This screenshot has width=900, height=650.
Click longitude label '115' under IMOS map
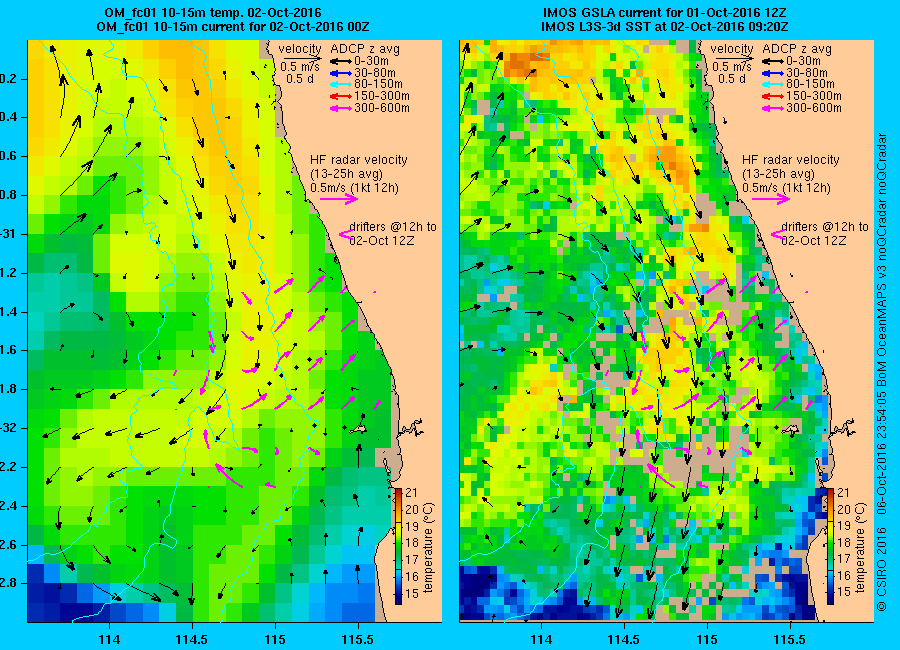(707, 639)
